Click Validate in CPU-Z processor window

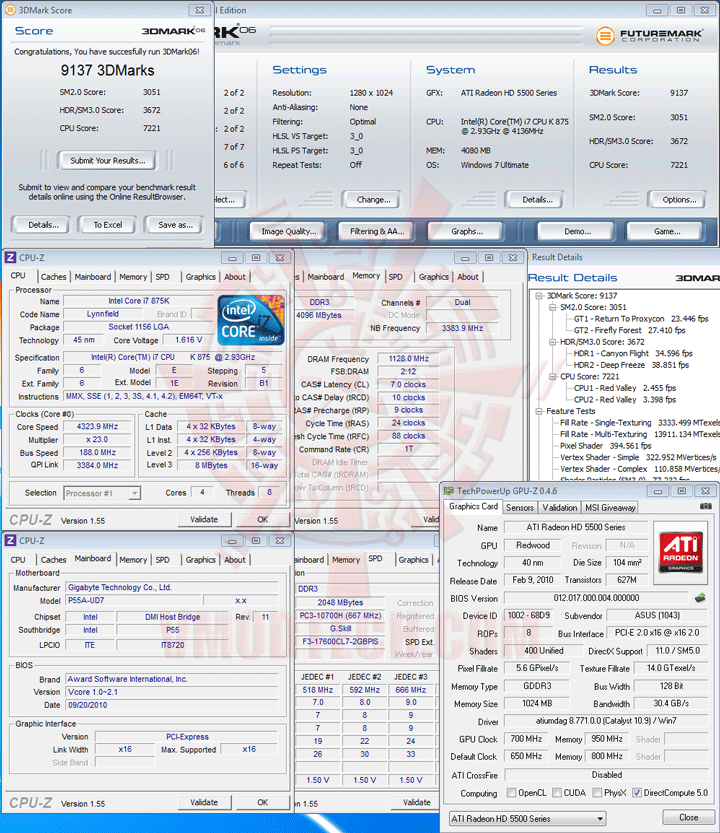tap(204, 520)
